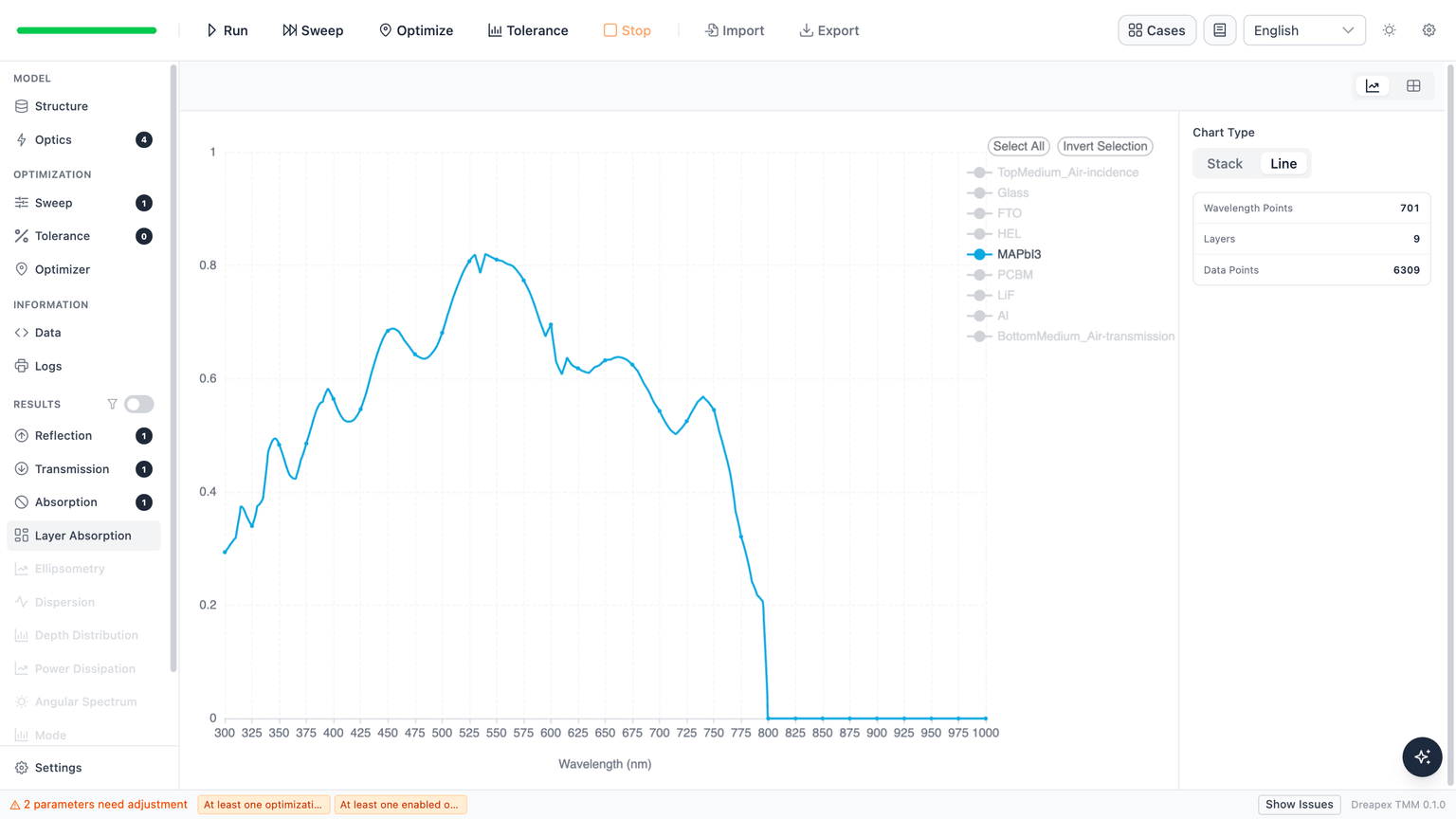Click the Structure database icon
The width and height of the screenshot is (1456, 819).
(x=22, y=106)
